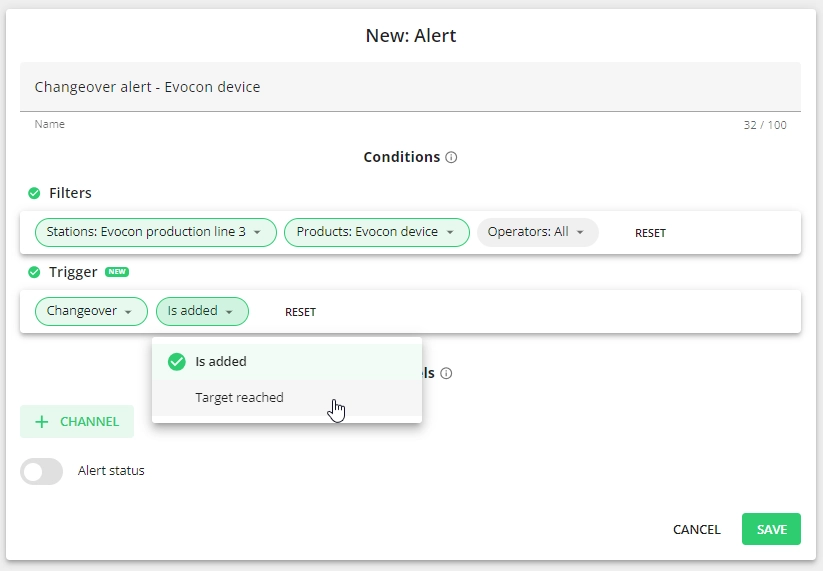
Task: Click the checkmark icon on the Is added option
Action: pos(177,362)
